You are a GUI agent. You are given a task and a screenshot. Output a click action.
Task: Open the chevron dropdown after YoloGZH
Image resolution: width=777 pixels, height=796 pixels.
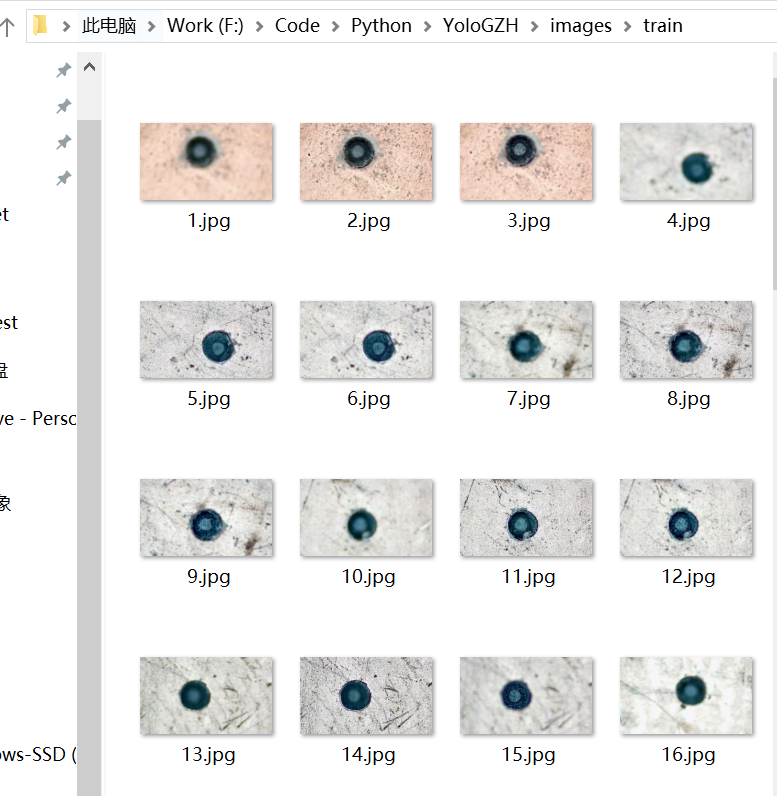coord(534,26)
